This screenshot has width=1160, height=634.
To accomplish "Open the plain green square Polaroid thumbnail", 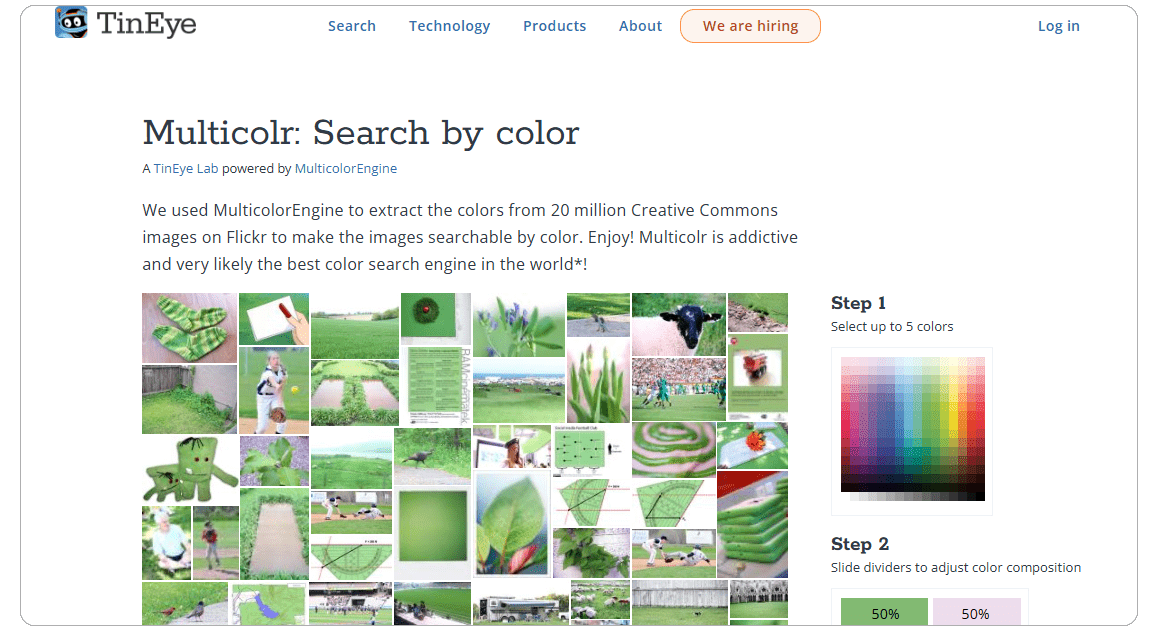I will pyautogui.click(x=433, y=531).
